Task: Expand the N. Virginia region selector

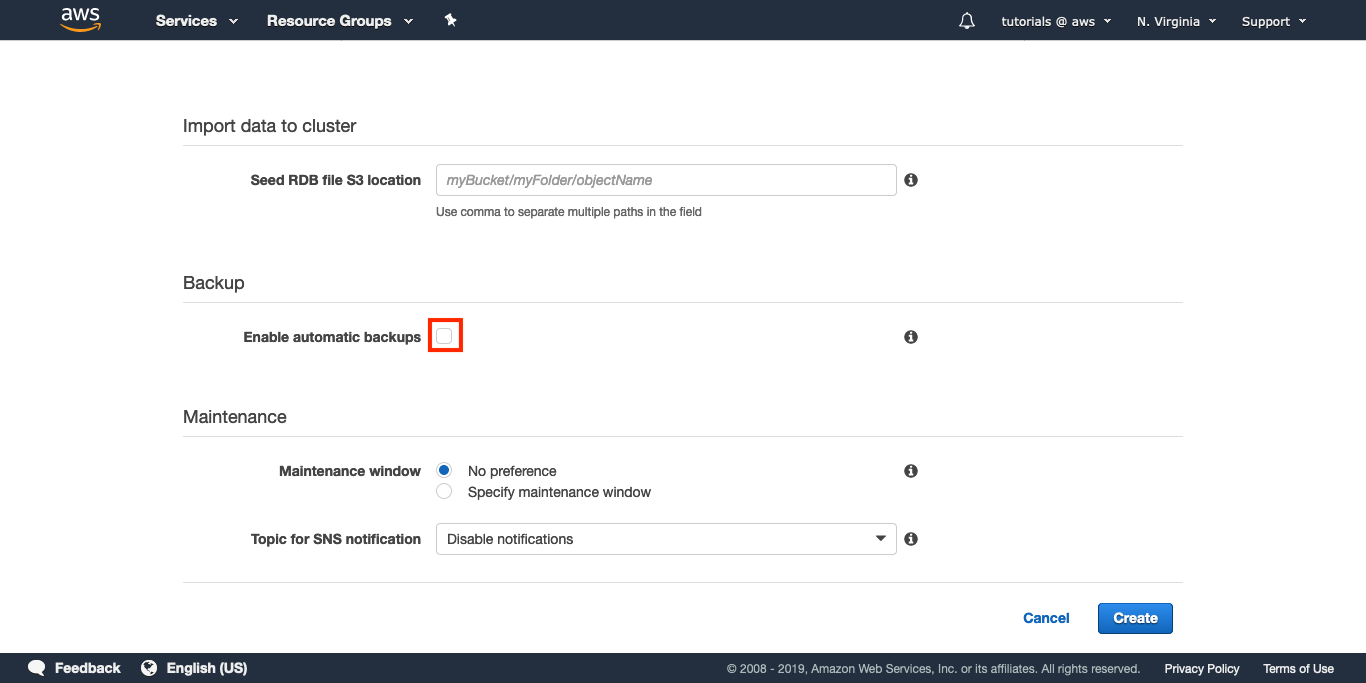Action: click(x=1176, y=21)
